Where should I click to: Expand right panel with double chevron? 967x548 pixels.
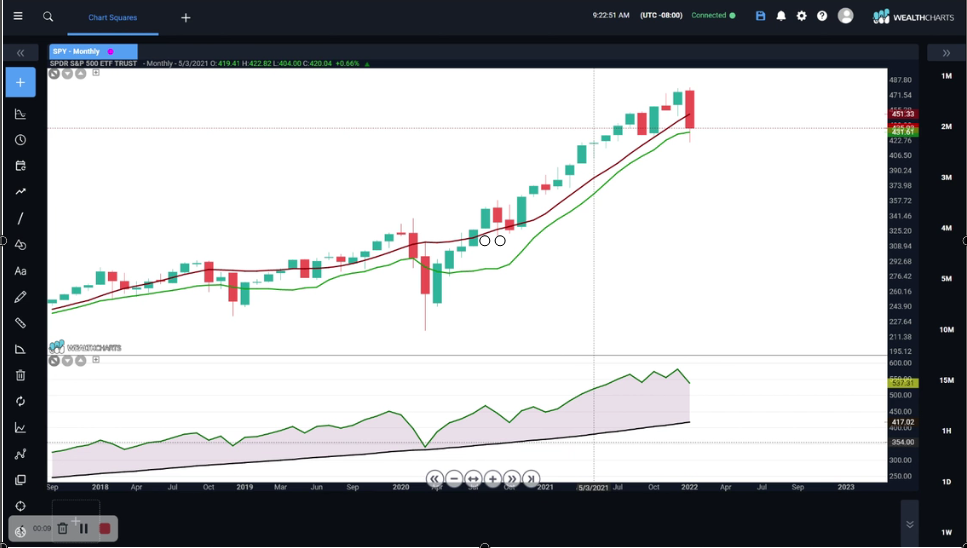[x=946, y=53]
